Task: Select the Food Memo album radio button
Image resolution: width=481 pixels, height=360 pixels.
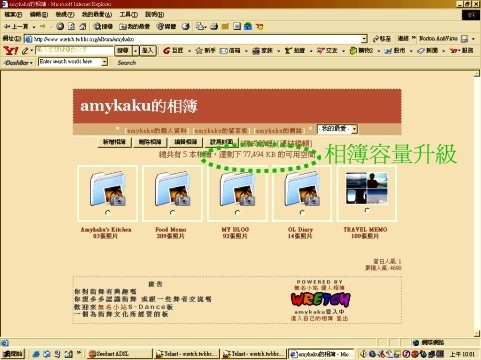Action: tap(172, 212)
